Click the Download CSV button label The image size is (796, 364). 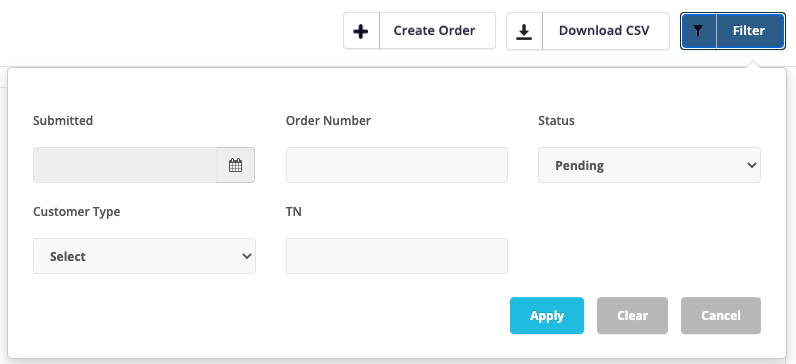coord(604,30)
